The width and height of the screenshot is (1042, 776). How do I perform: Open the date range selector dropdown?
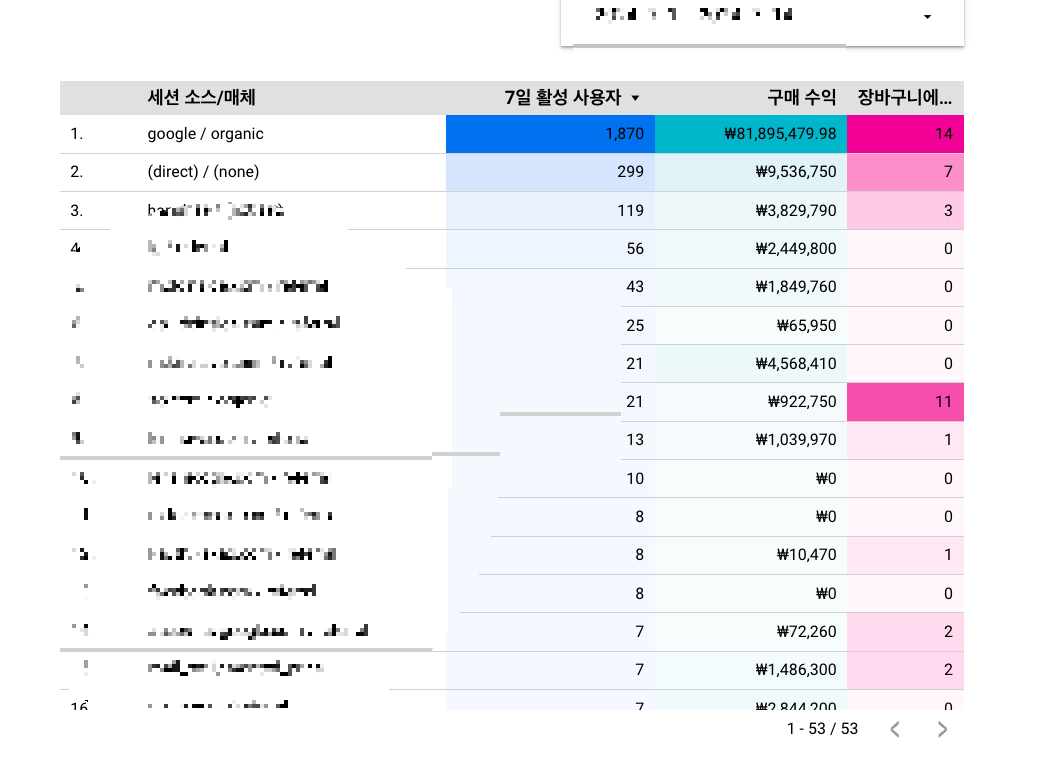pyautogui.click(x=926, y=15)
